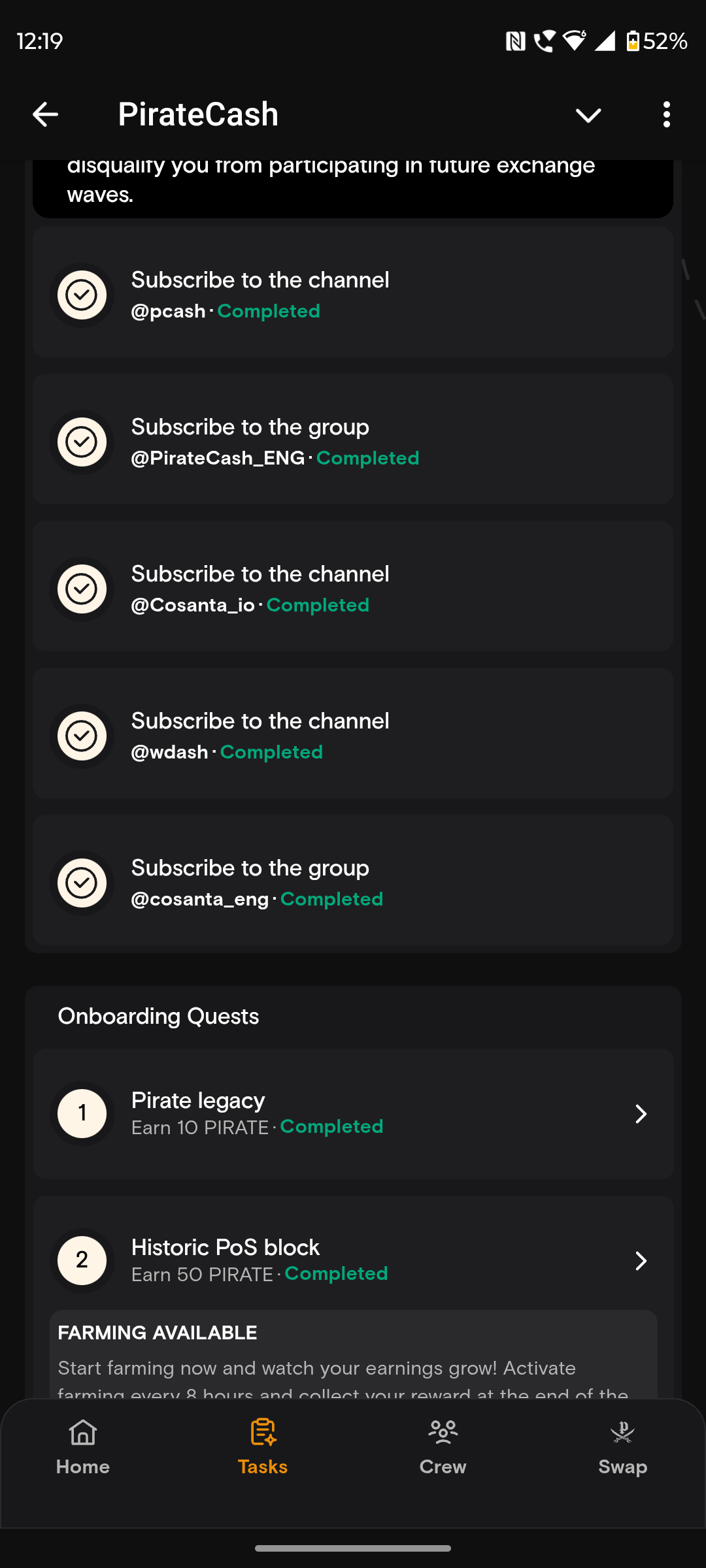Open the @cosanta_eng group link

[200, 899]
